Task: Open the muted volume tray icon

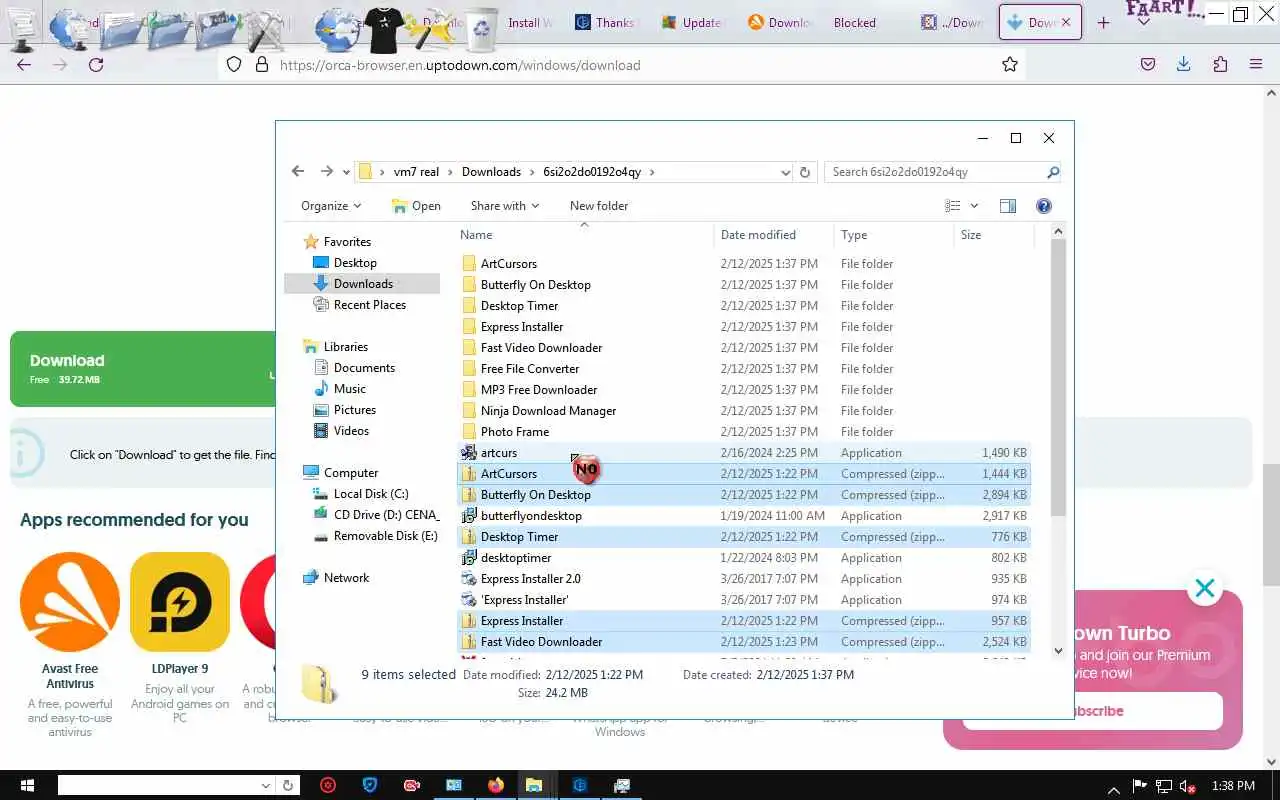Action: click(1189, 786)
